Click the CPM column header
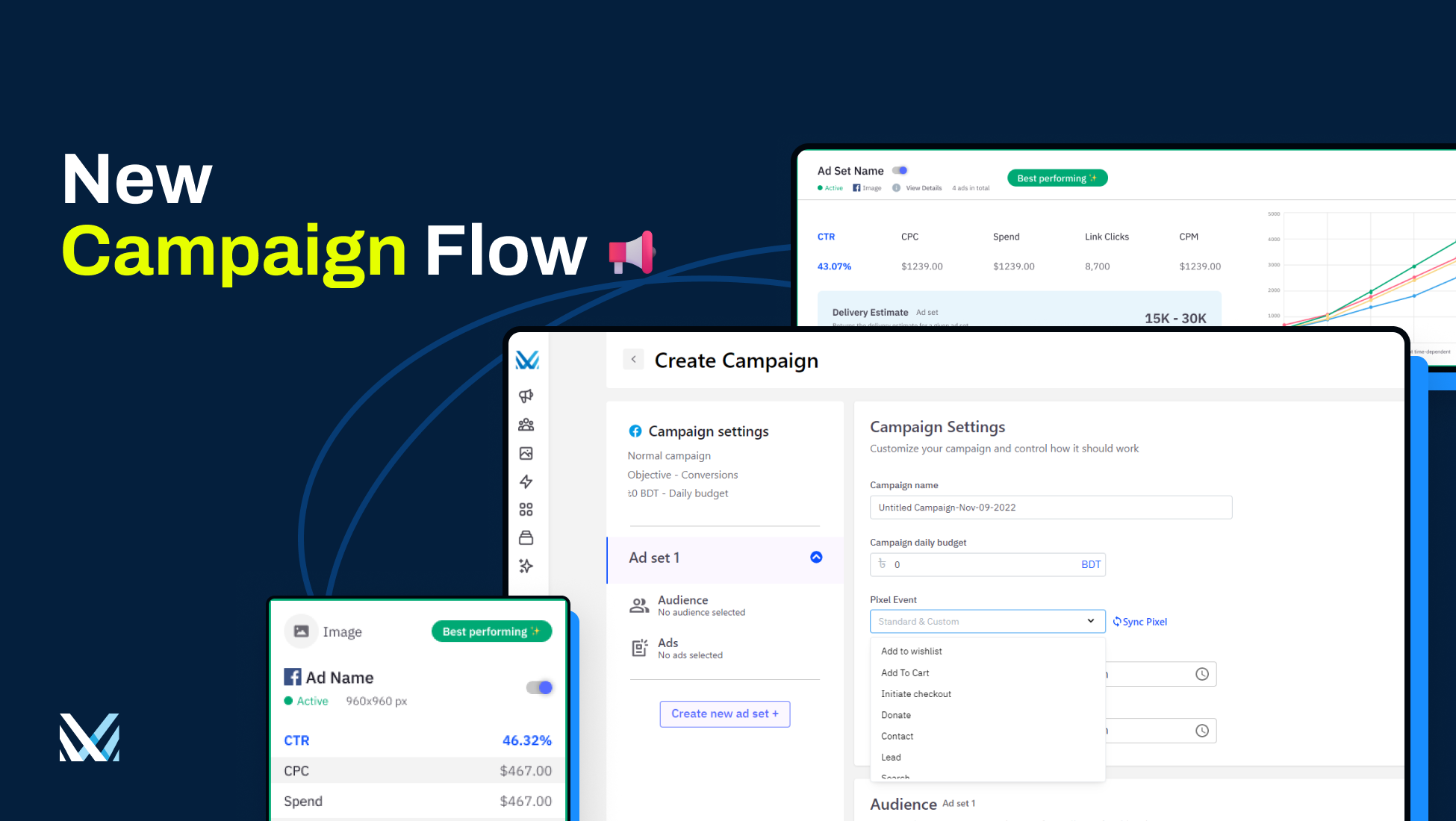1456x821 pixels. point(1189,237)
